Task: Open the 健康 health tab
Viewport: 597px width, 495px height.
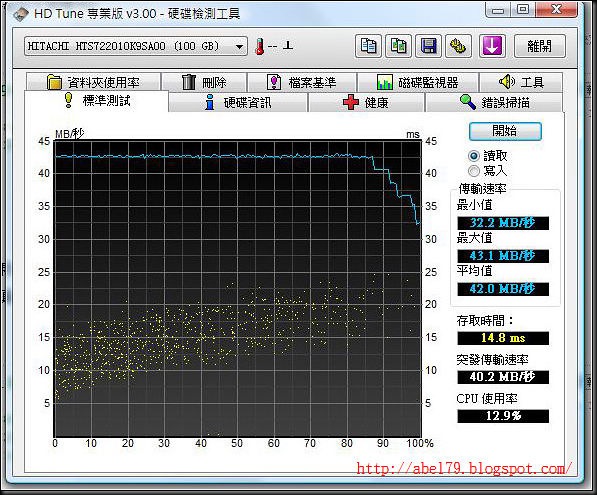Action: 366,102
